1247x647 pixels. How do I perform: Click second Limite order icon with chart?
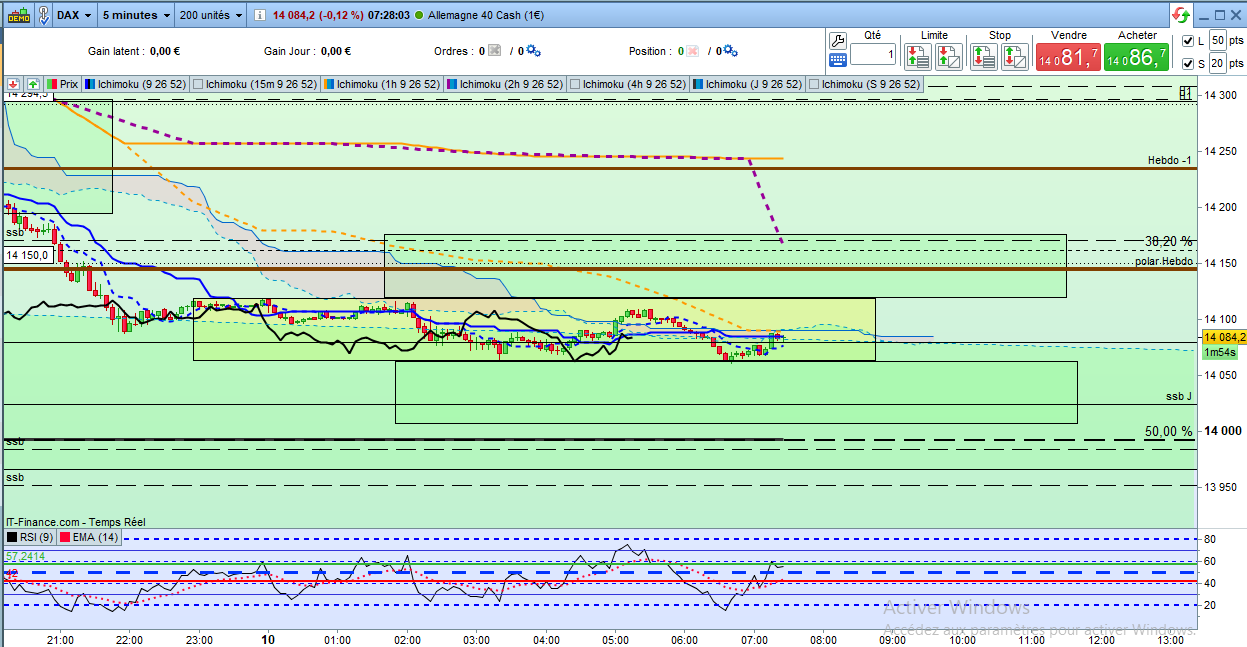click(949, 56)
